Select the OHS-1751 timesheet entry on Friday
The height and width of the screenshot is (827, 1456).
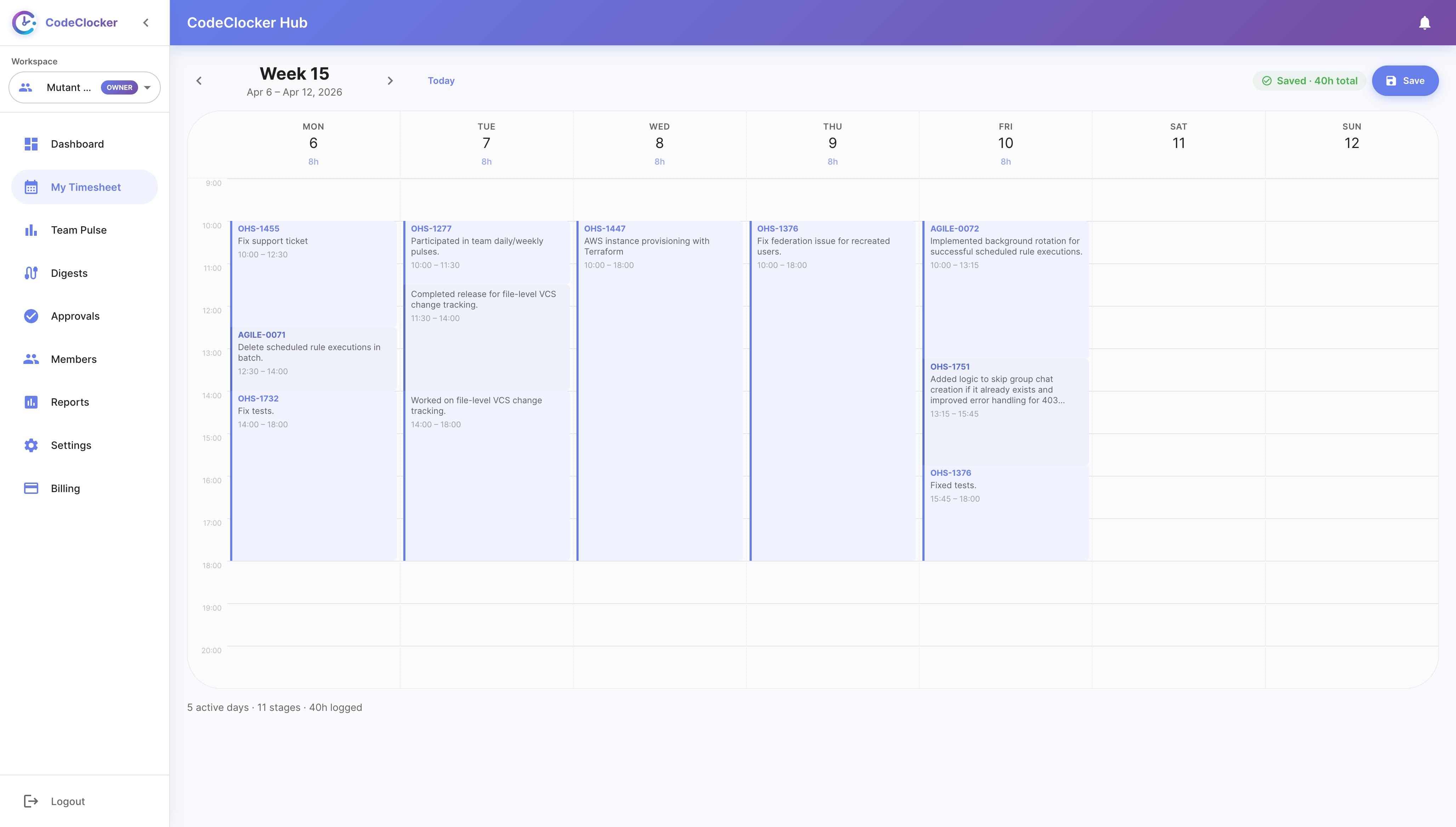coord(1006,398)
